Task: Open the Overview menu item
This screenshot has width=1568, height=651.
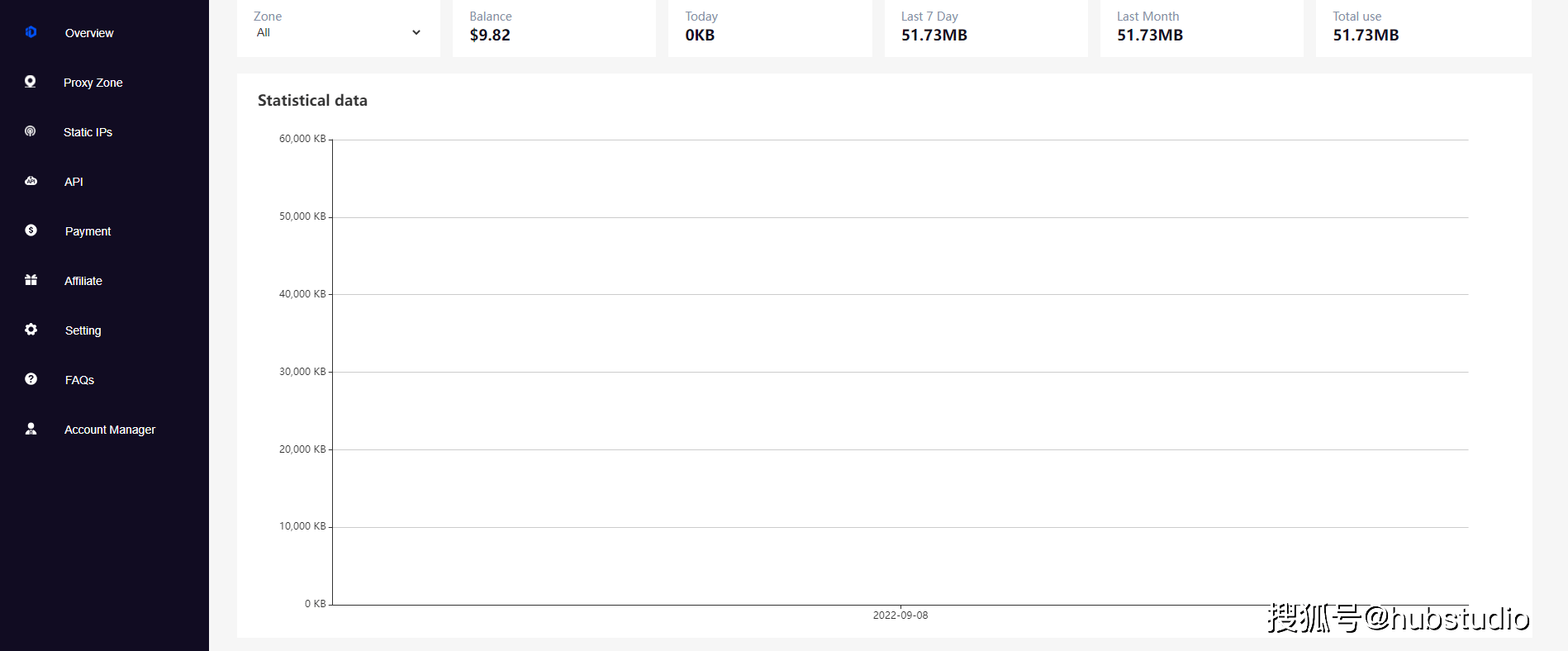Action: tap(89, 33)
